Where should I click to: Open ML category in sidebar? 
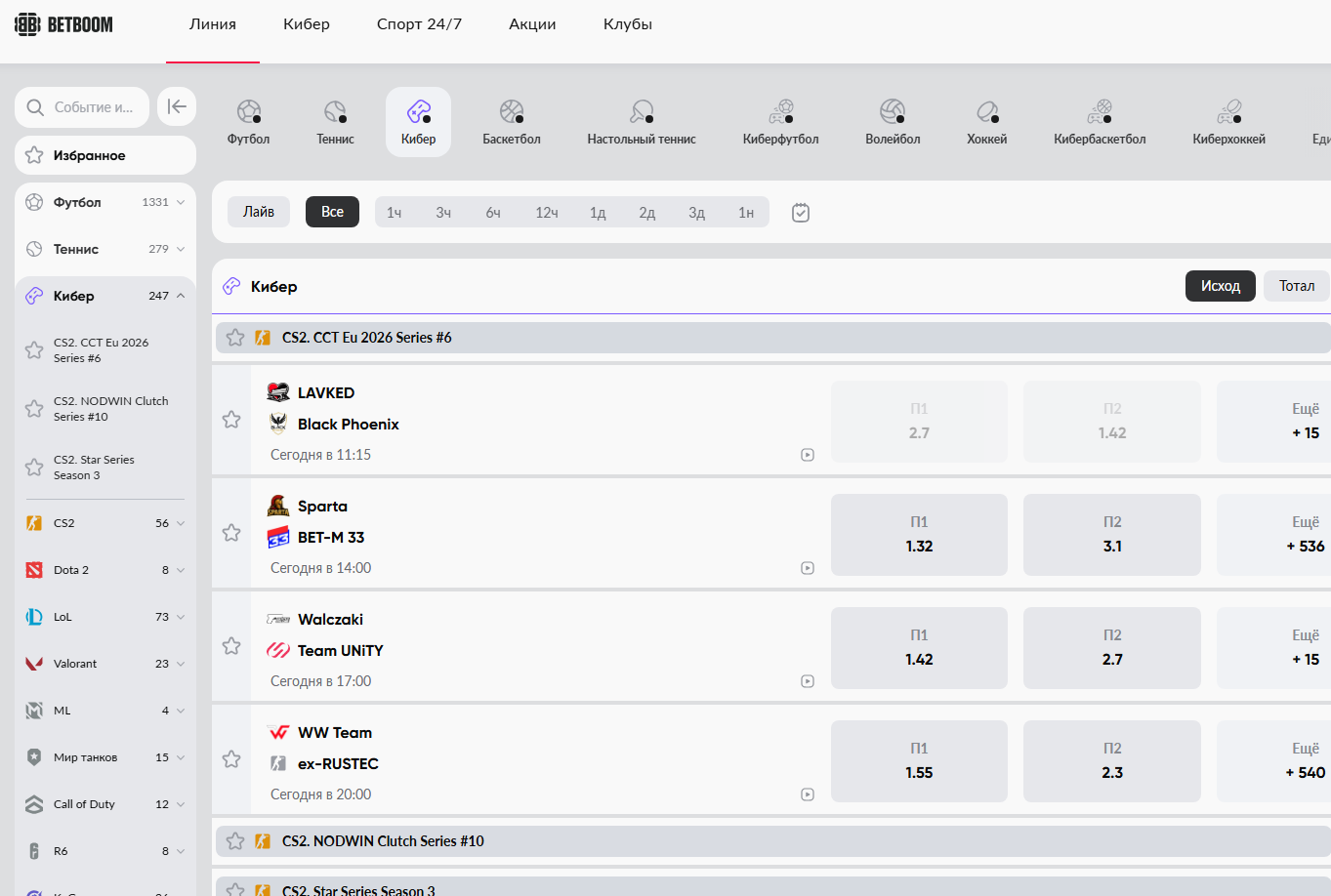105,711
